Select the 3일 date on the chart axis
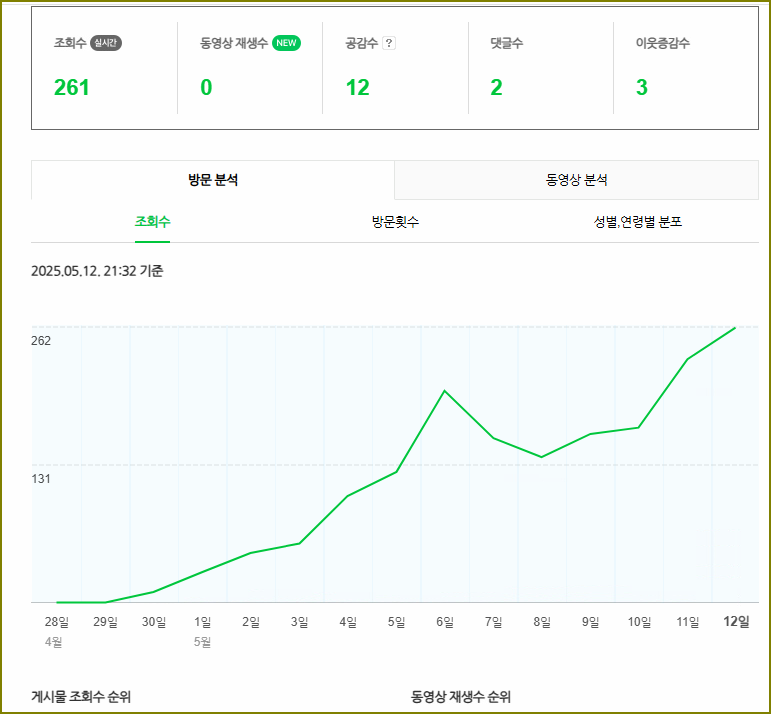 [x=299, y=622]
